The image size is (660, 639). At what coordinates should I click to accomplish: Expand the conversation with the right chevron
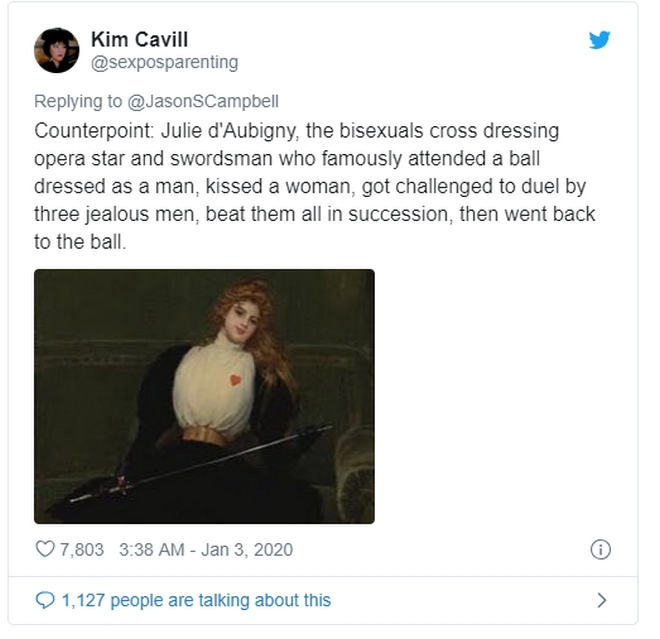[x=602, y=600]
